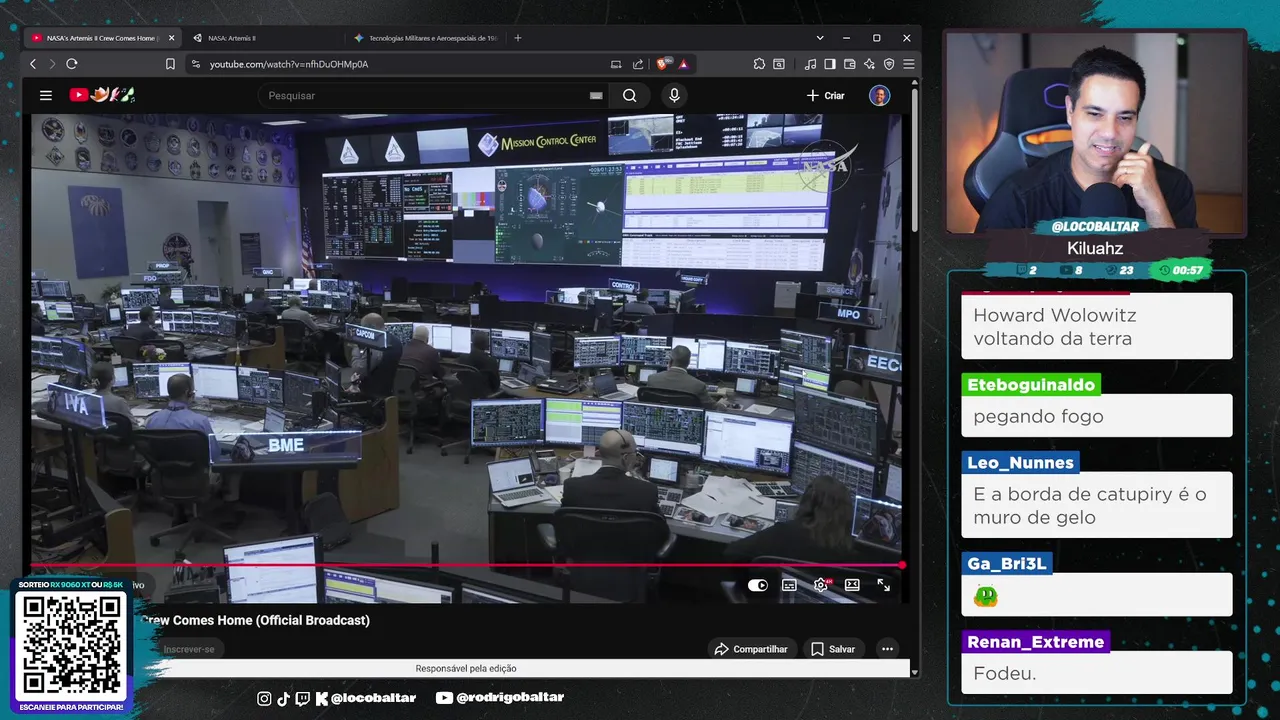Open site settings icon beside the URL

[196, 64]
